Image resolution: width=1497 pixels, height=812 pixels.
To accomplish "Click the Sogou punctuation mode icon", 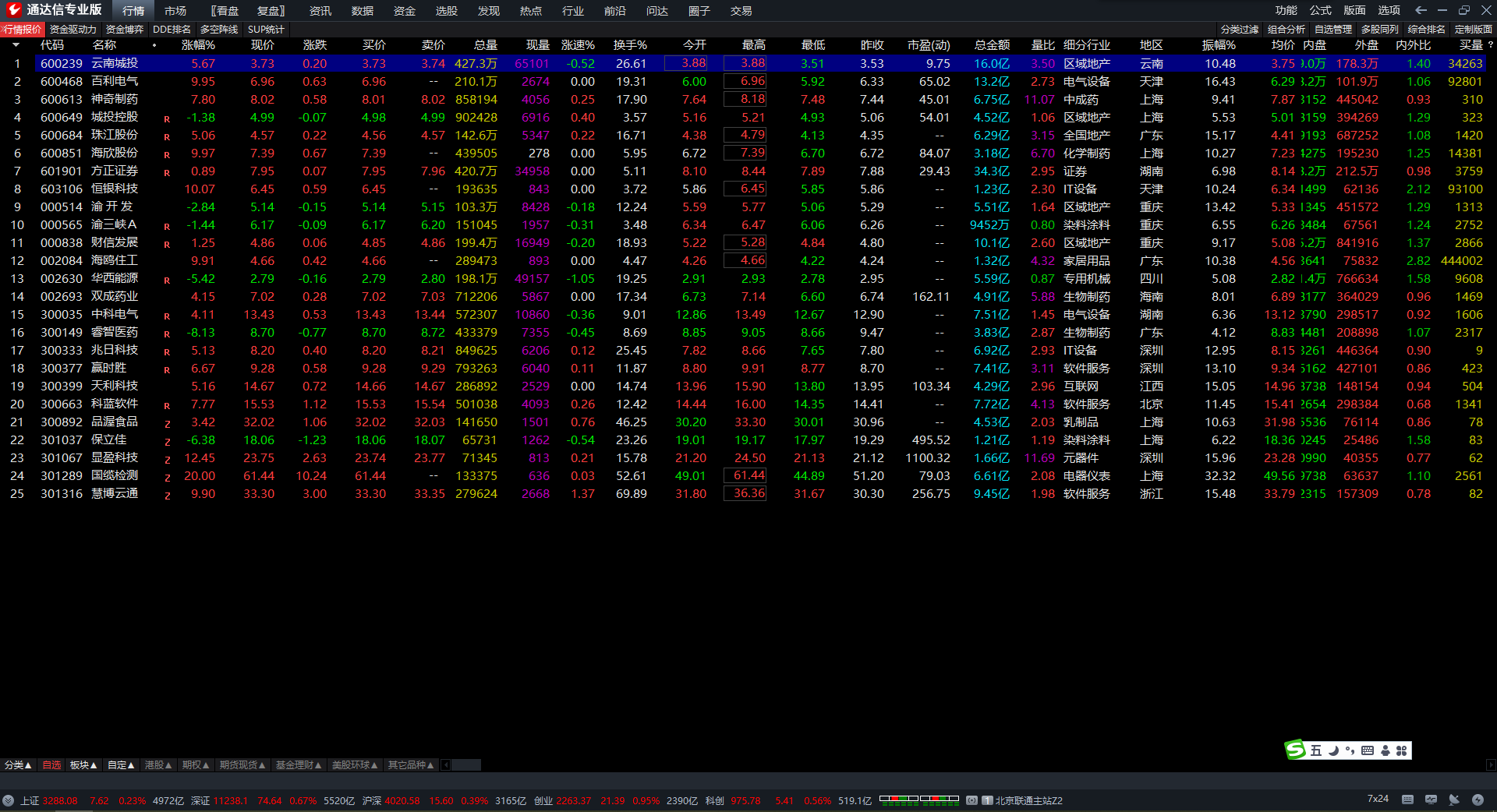I will click(1350, 750).
